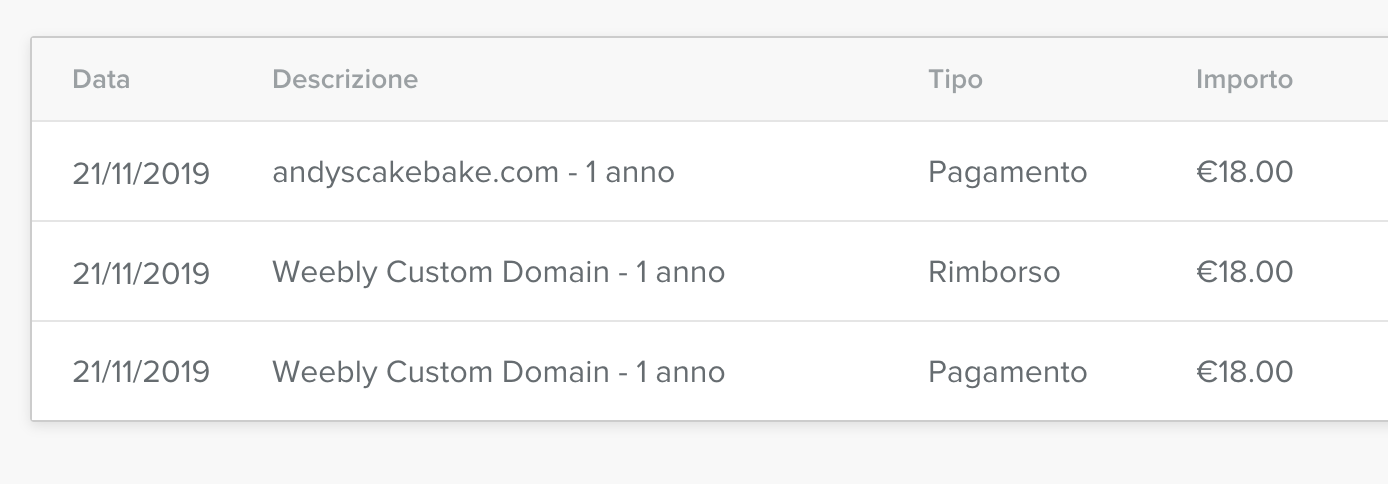Image resolution: width=1388 pixels, height=484 pixels.
Task: Select the andyscakebake.com payment row
Action: click(710, 172)
